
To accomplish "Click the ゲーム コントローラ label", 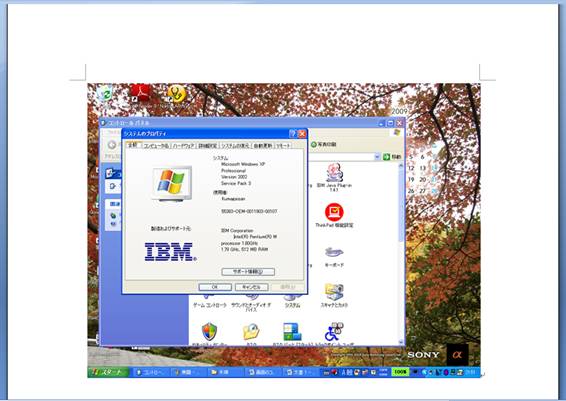I will click(210, 305).
